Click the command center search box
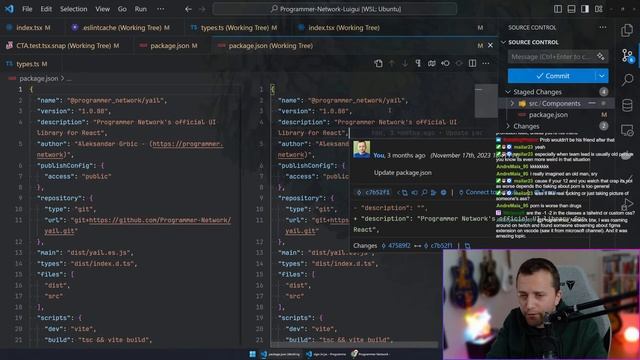This screenshot has width=640, height=360. [335, 9]
